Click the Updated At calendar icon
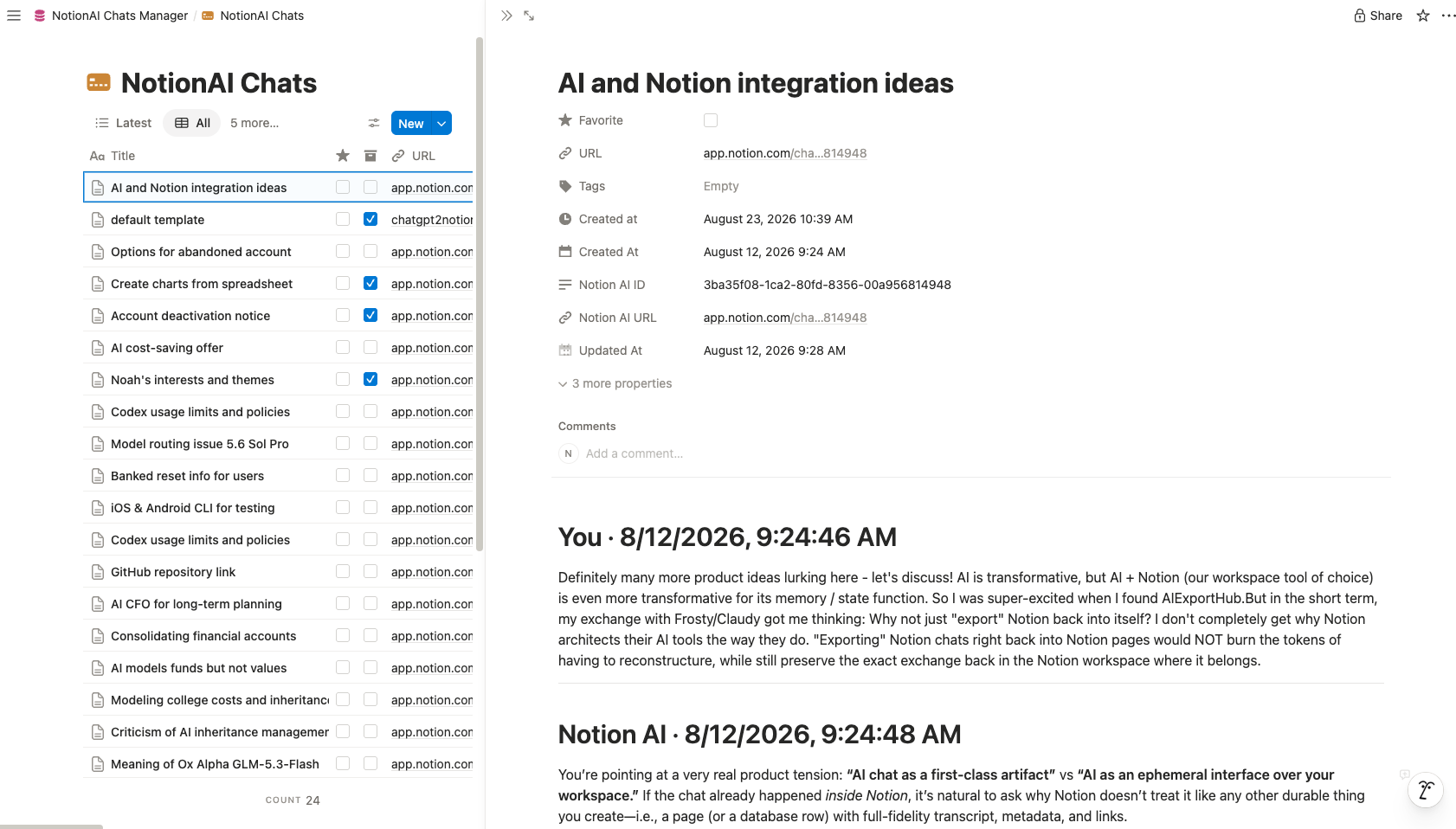The height and width of the screenshot is (829, 1456). click(565, 350)
